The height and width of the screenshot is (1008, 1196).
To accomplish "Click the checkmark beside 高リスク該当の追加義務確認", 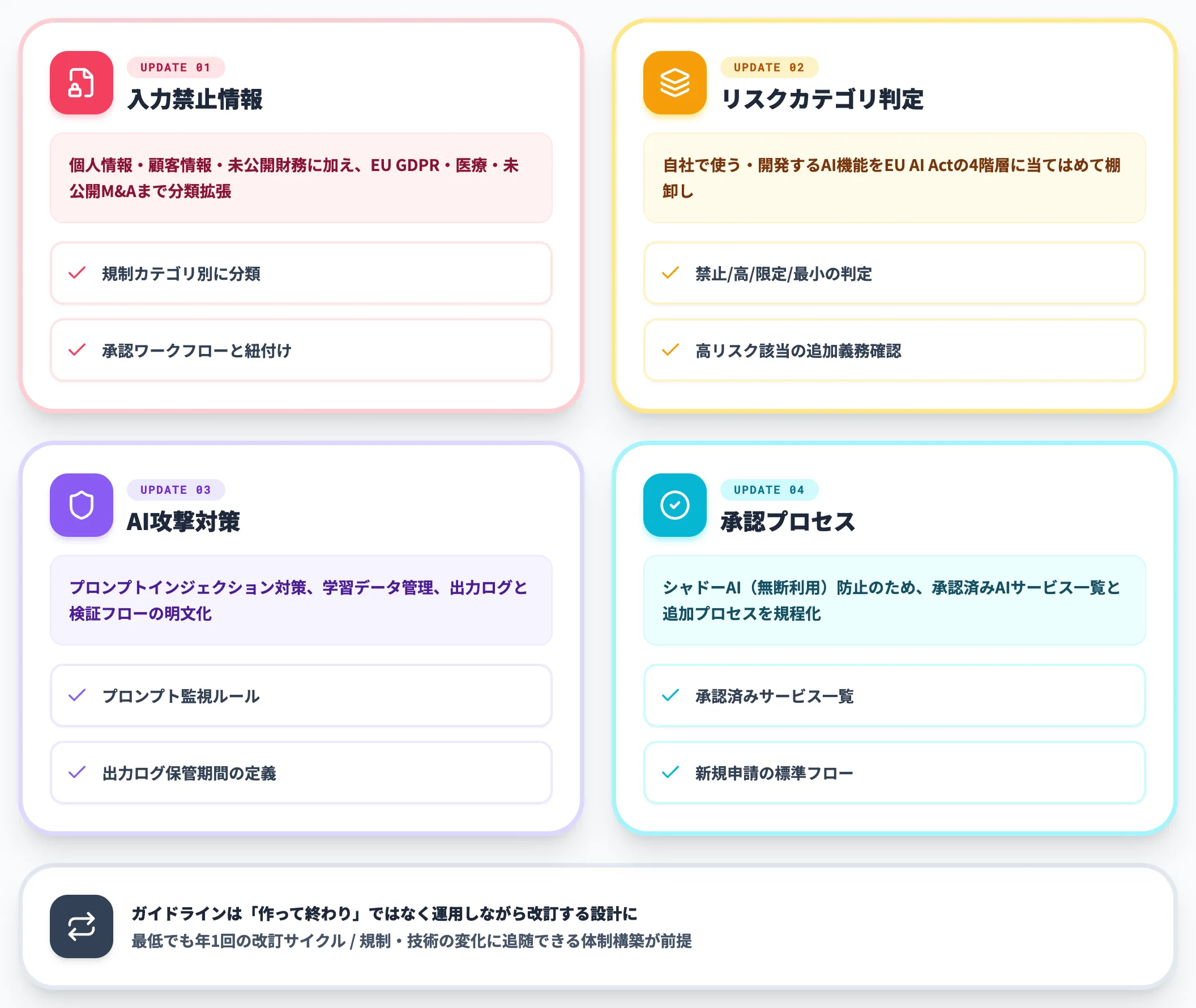I will (x=670, y=351).
